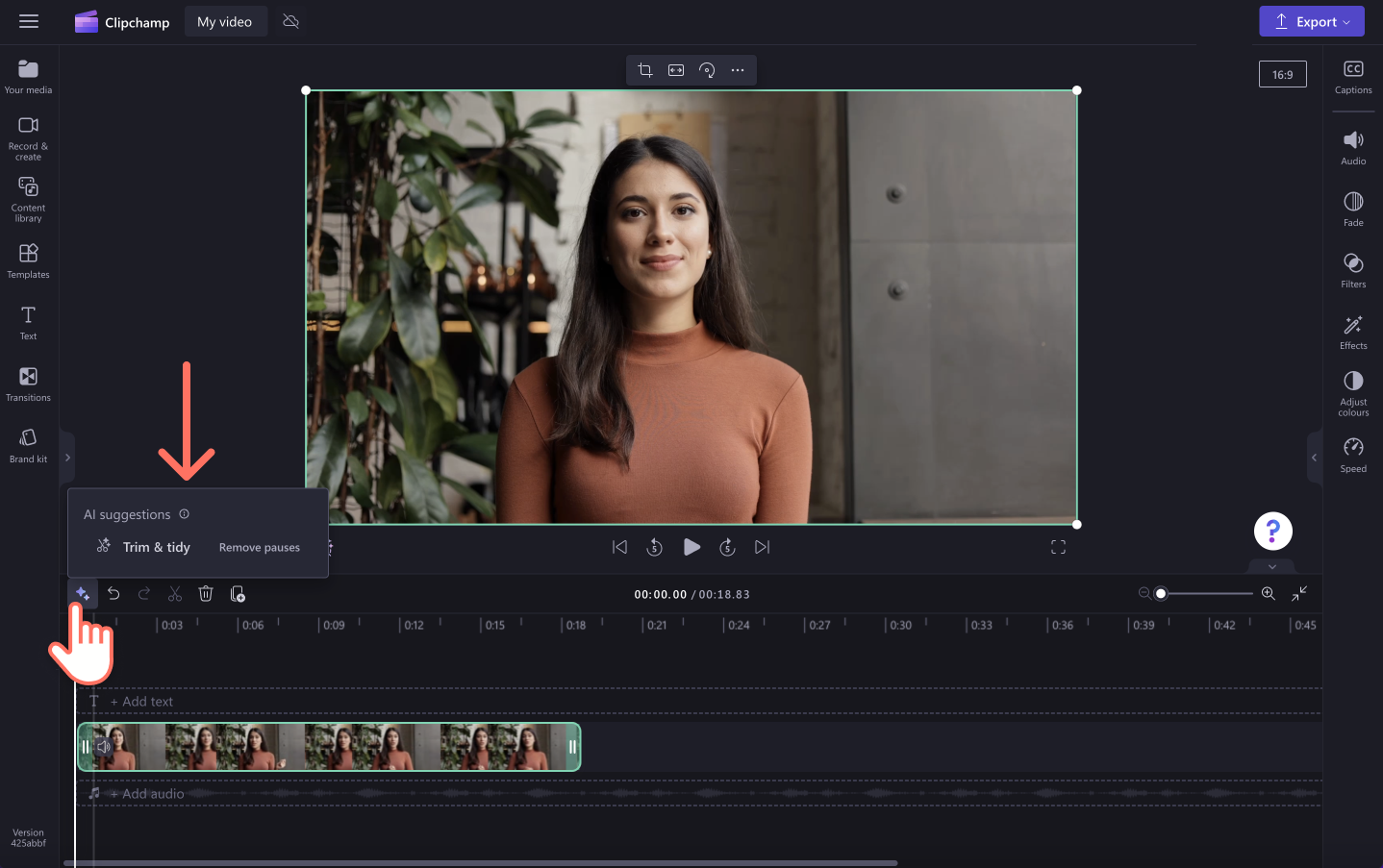Image resolution: width=1383 pixels, height=868 pixels.
Task: Open the help question mark button
Action: tap(1272, 531)
